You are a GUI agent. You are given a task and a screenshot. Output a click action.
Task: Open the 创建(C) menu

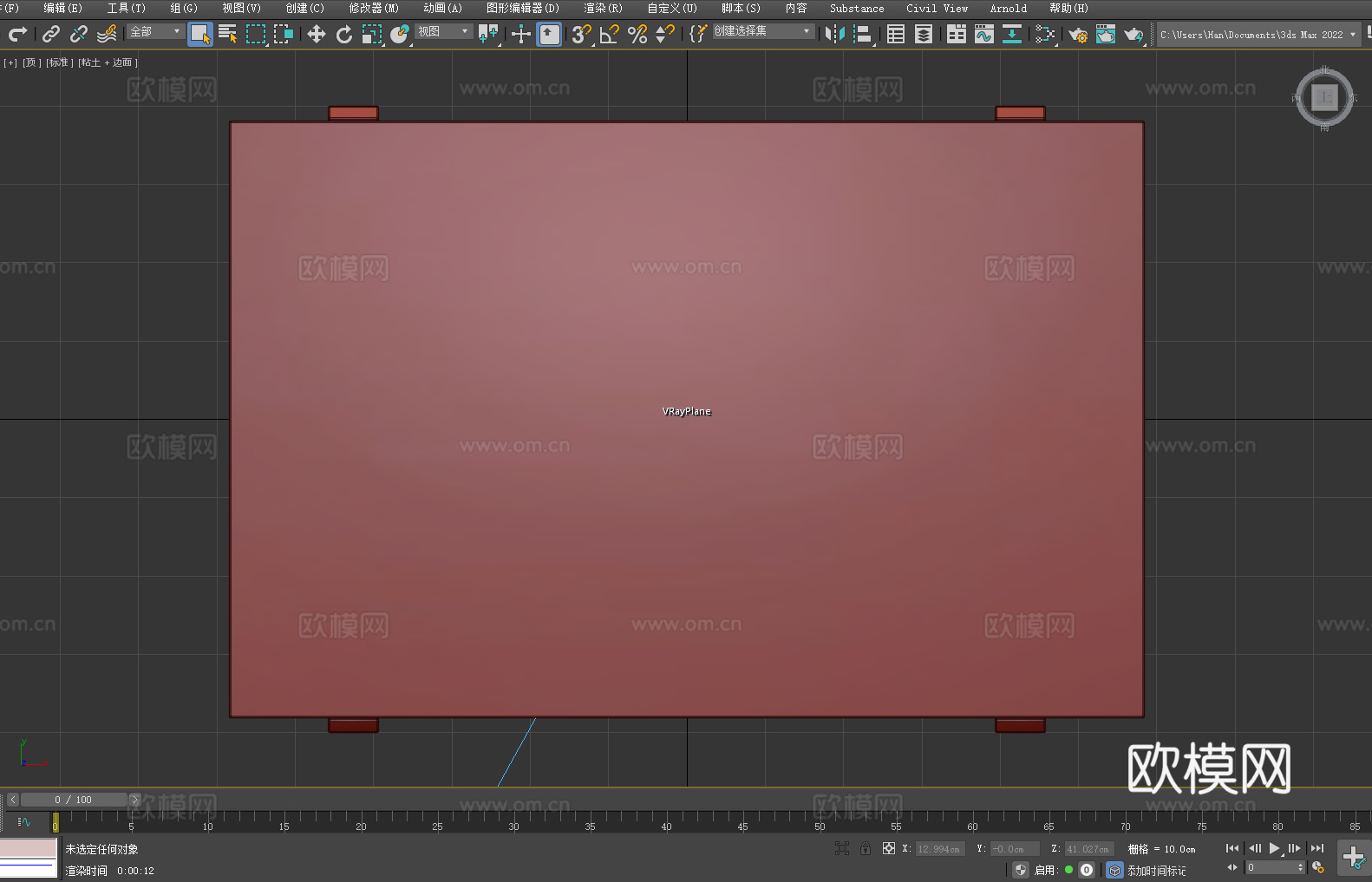(x=305, y=8)
